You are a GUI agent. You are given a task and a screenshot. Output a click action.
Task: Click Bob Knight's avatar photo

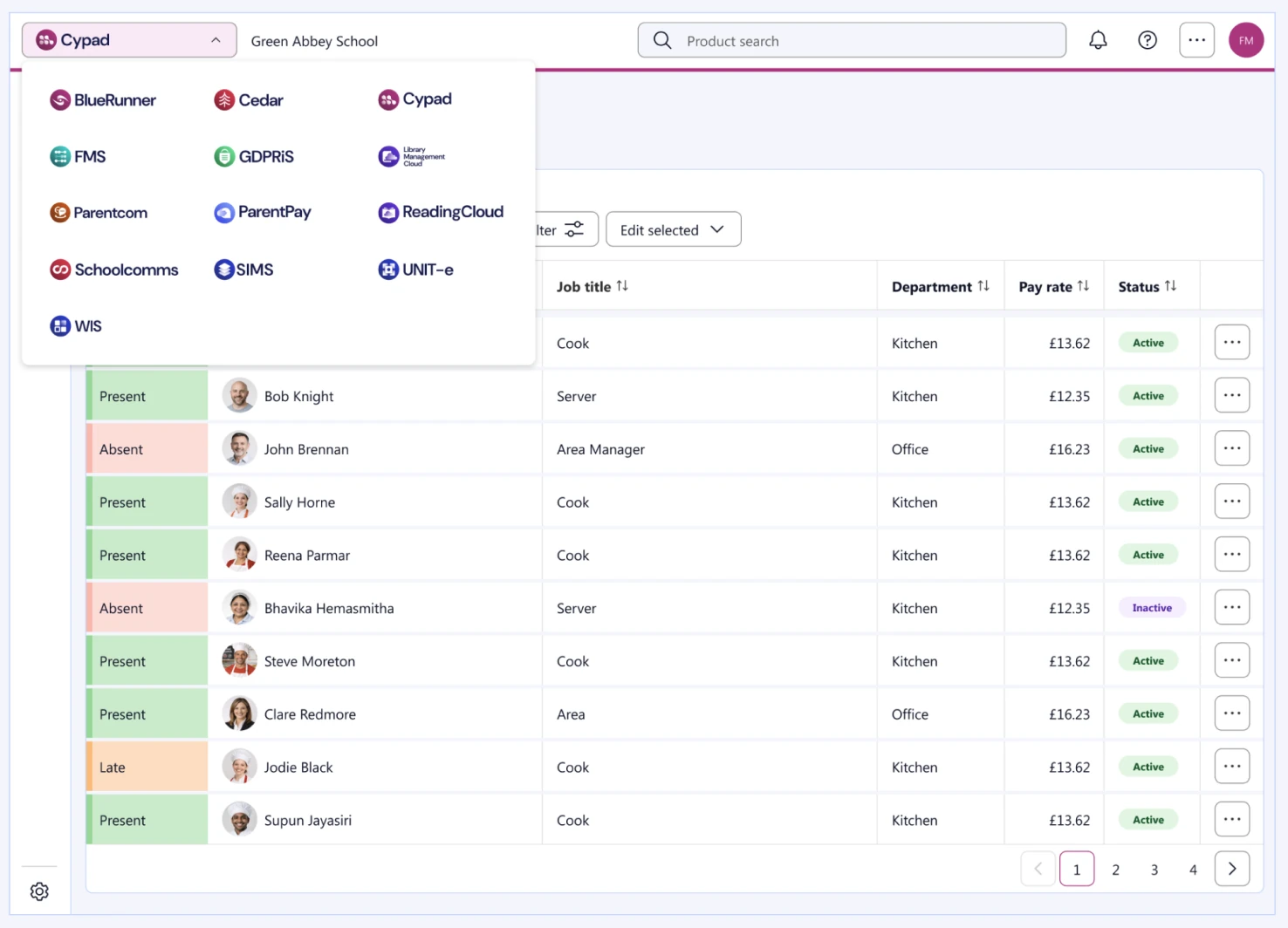click(x=239, y=396)
